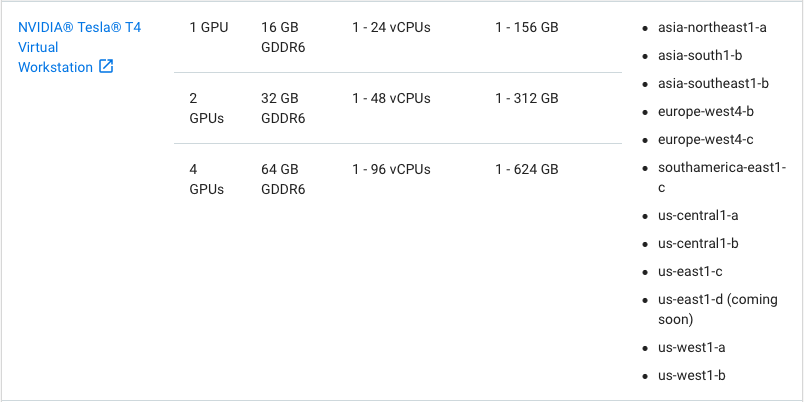This screenshot has height=402, width=804.
Task: Click the us-west1-b zone item
Action: click(692, 375)
